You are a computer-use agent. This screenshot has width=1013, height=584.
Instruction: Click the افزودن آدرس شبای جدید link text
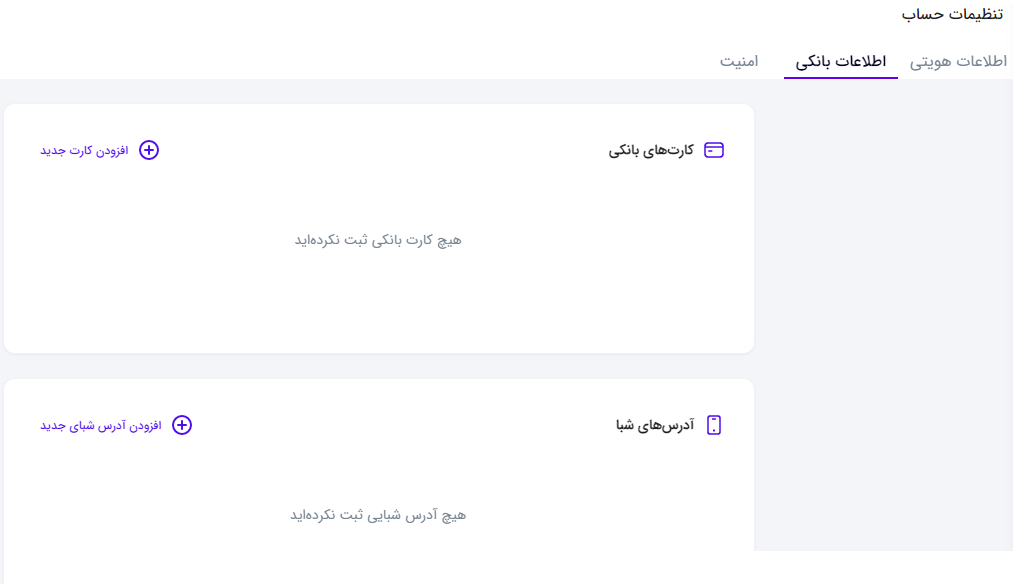101,426
